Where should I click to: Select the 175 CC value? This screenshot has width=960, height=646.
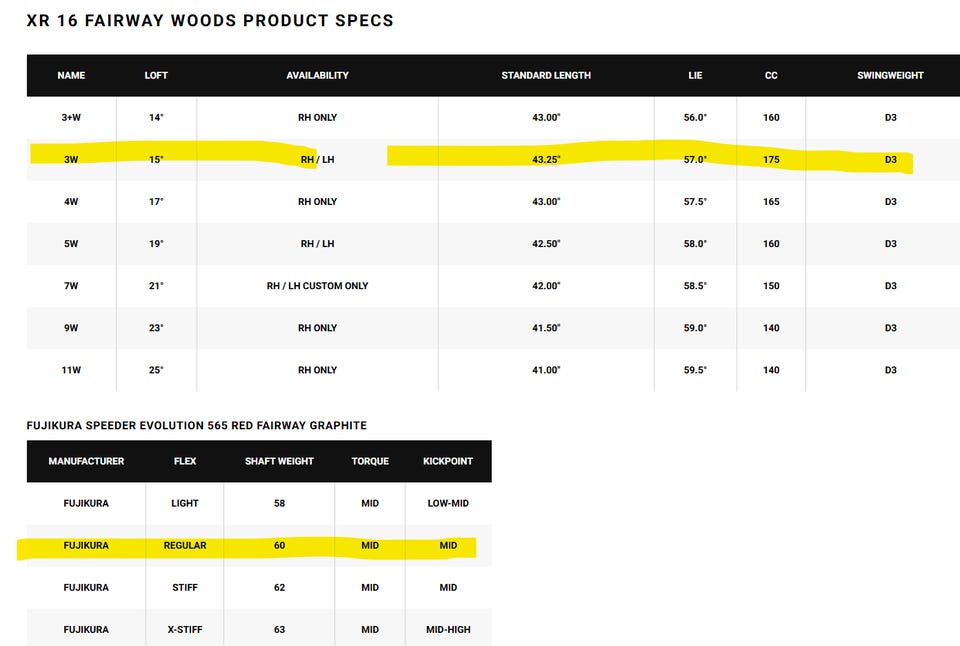[x=771, y=159]
